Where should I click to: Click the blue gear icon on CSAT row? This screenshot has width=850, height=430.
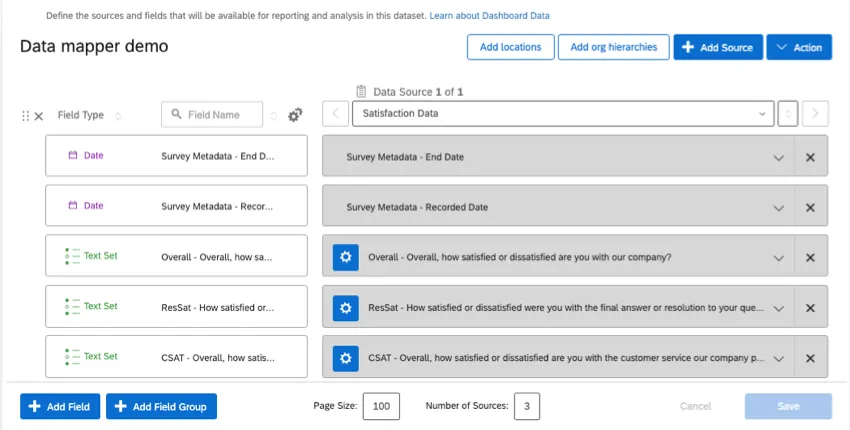[345, 357]
